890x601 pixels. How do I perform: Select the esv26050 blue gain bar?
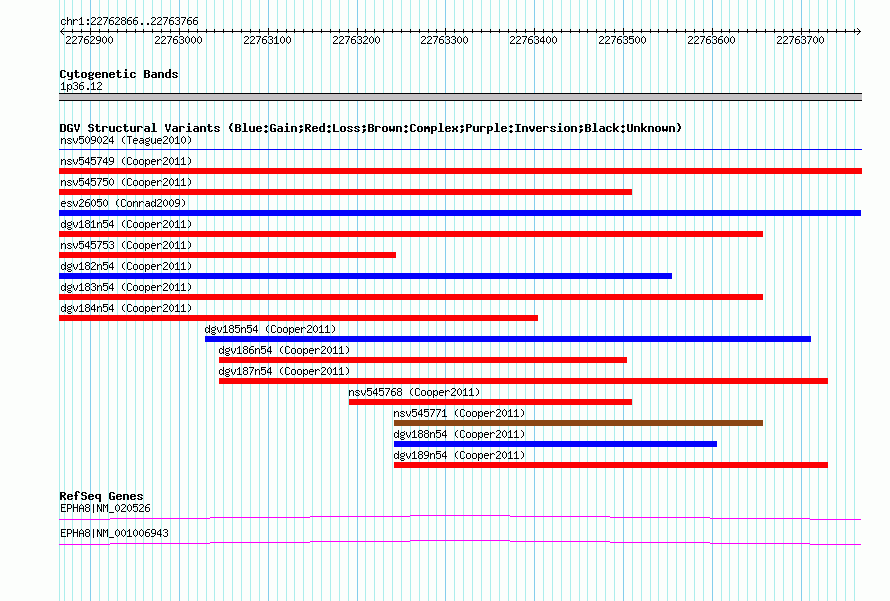tap(460, 213)
